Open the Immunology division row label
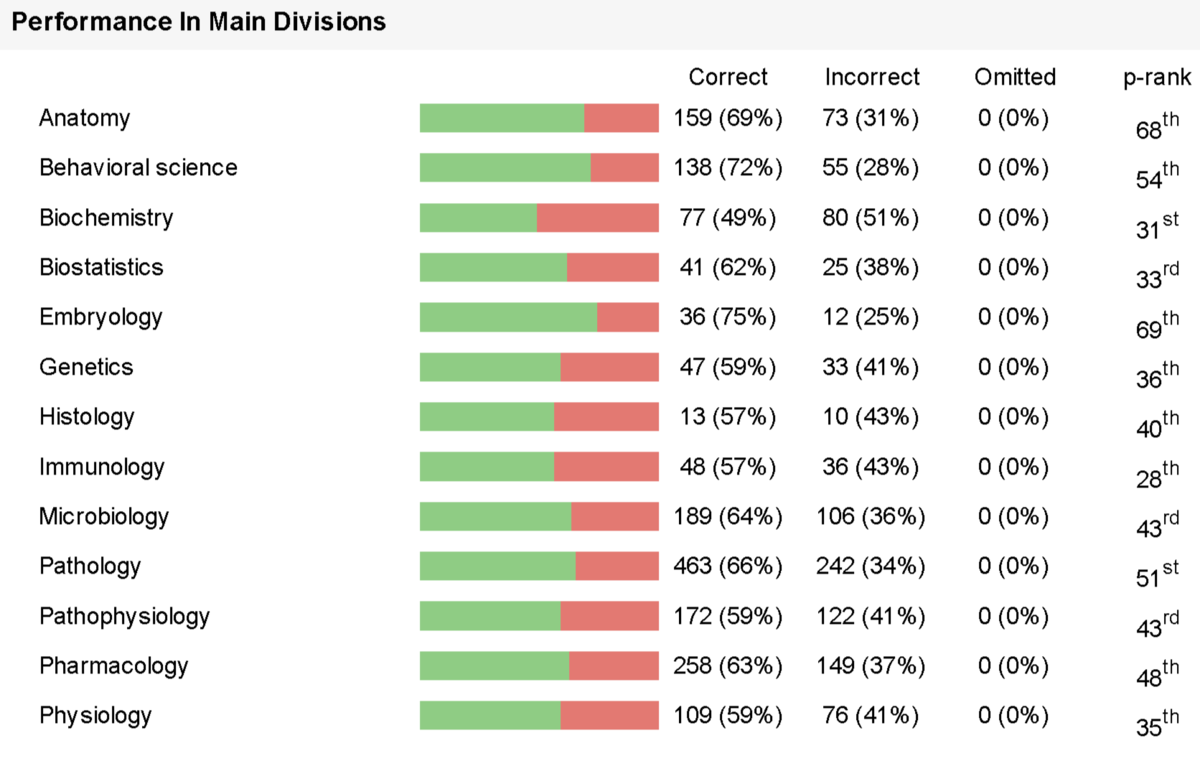This screenshot has width=1200, height=761. coord(102,467)
